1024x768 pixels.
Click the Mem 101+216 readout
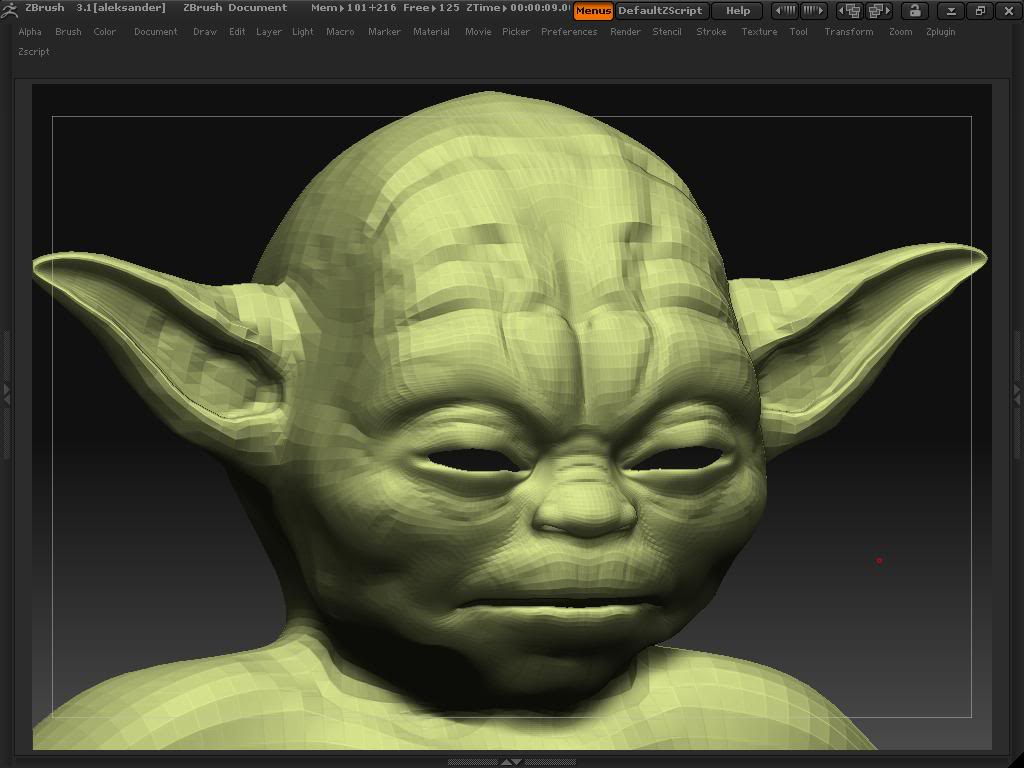(353, 8)
